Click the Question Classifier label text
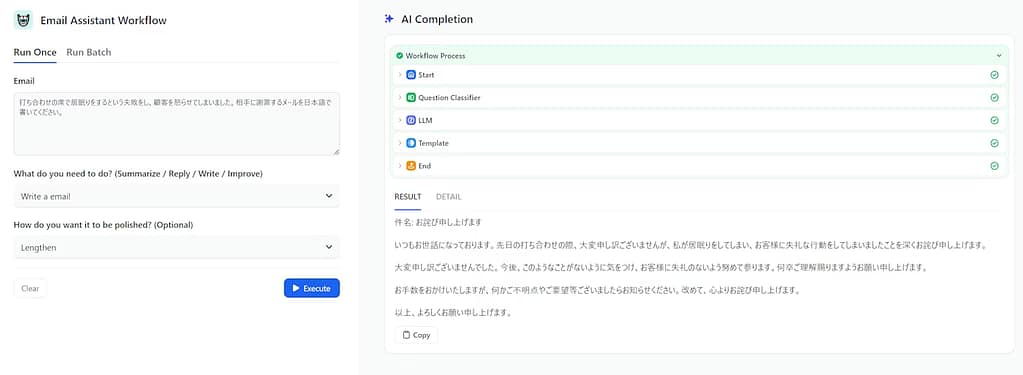Viewport: 1023px width, 375px height. tap(450, 98)
